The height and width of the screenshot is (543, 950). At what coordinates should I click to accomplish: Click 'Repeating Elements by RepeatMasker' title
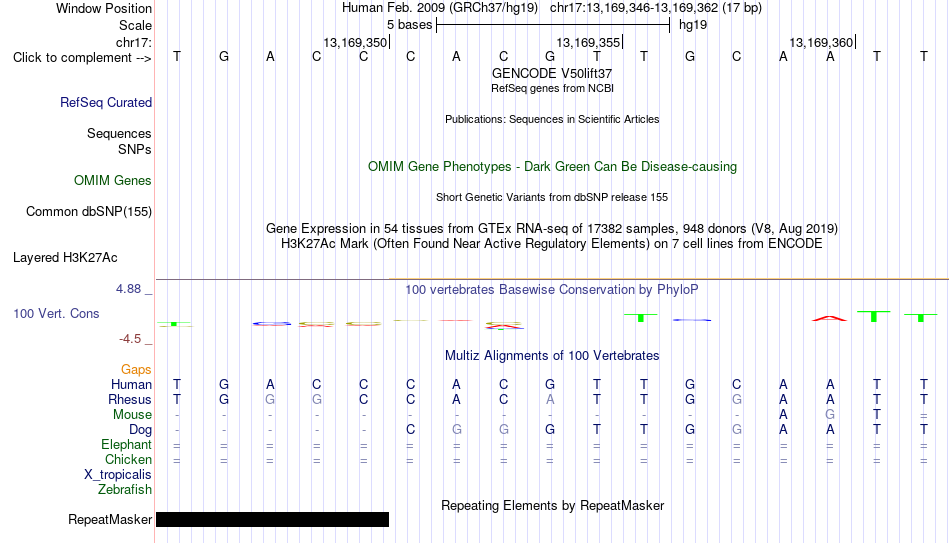[552, 505]
